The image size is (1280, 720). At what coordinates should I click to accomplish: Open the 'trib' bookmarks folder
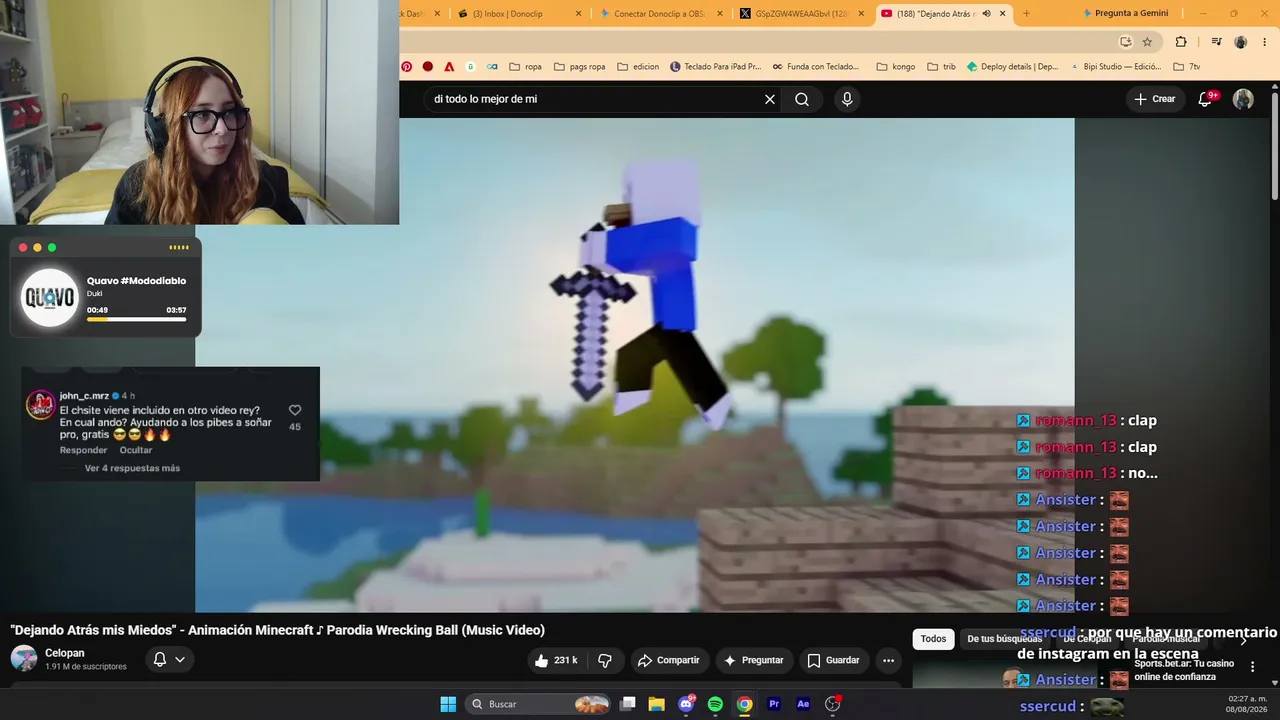coord(942,67)
